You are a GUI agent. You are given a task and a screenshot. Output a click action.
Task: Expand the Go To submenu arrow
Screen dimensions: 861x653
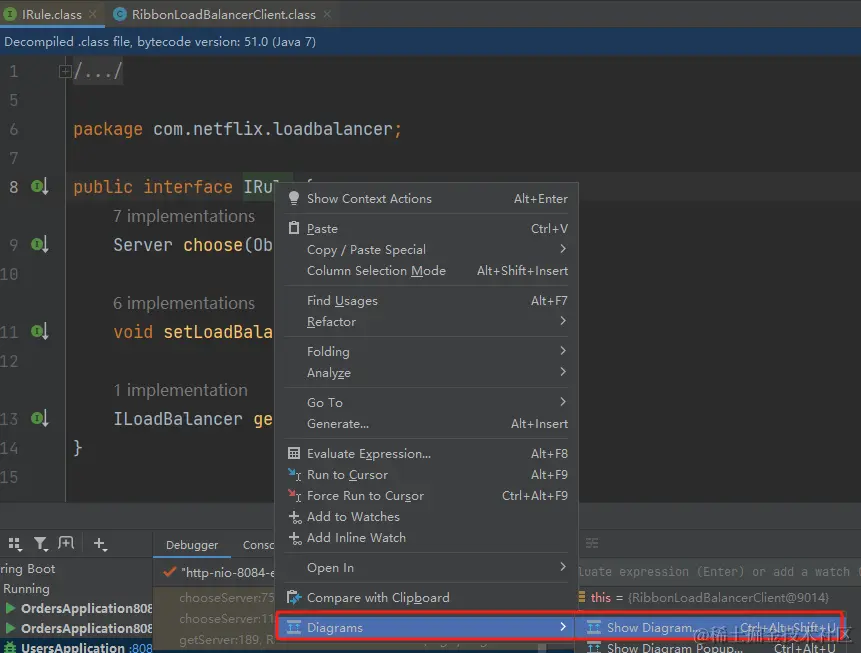click(563, 401)
